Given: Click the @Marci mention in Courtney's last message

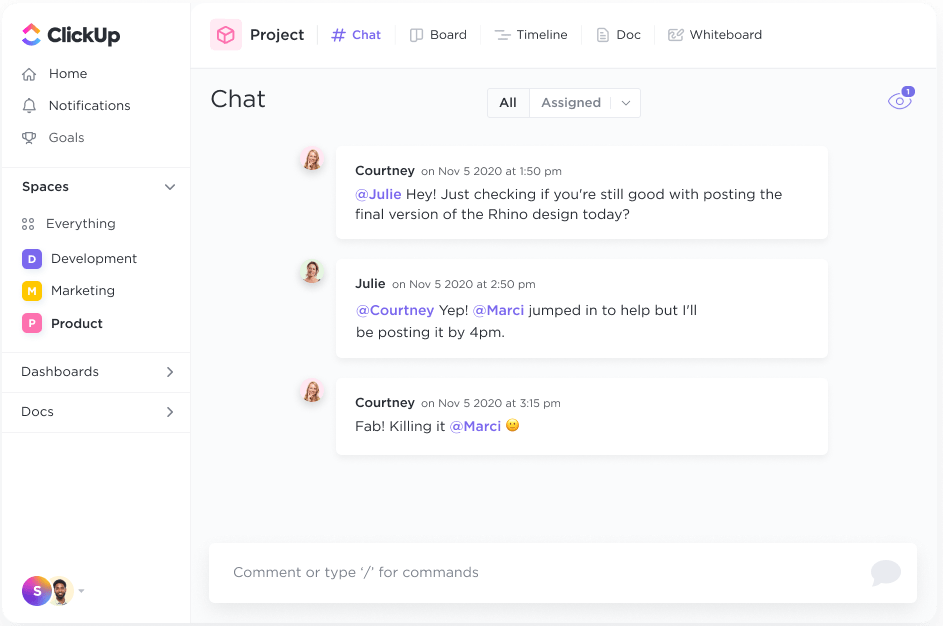Looking at the screenshot, I should [475, 426].
